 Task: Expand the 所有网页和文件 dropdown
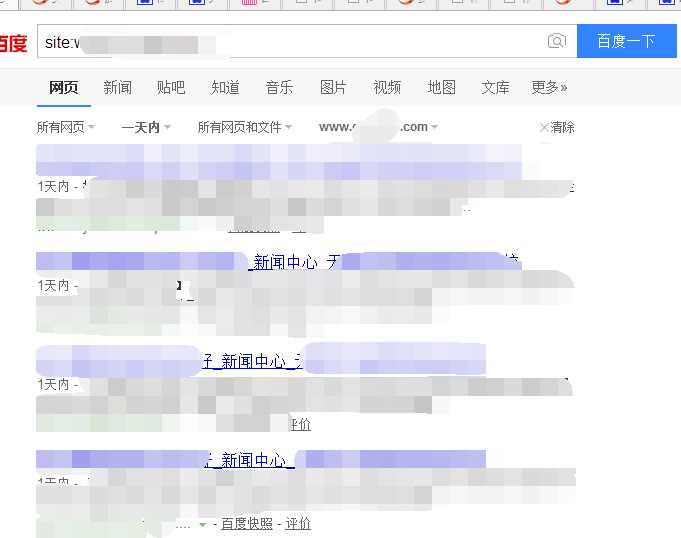pyautogui.click(x=245, y=127)
